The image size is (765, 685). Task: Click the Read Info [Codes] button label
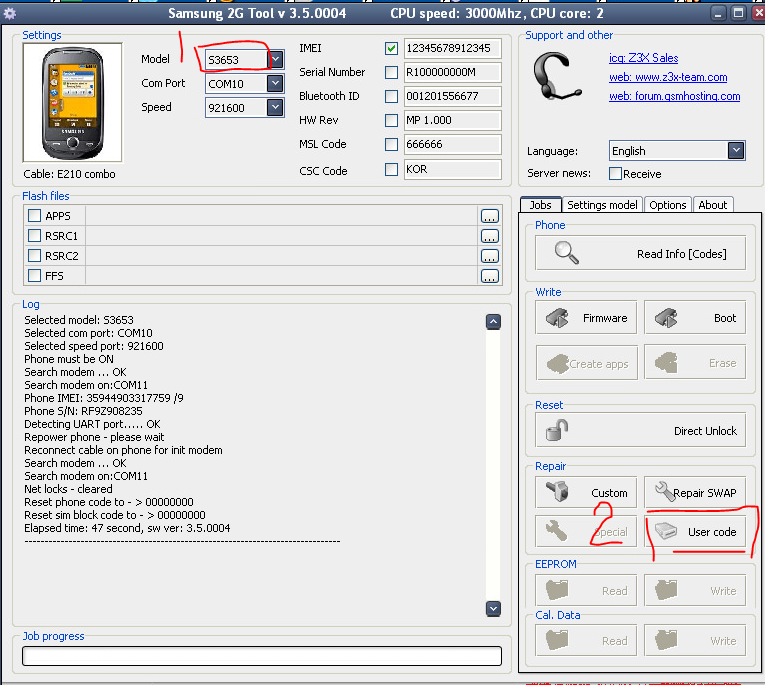(x=682, y=254)
